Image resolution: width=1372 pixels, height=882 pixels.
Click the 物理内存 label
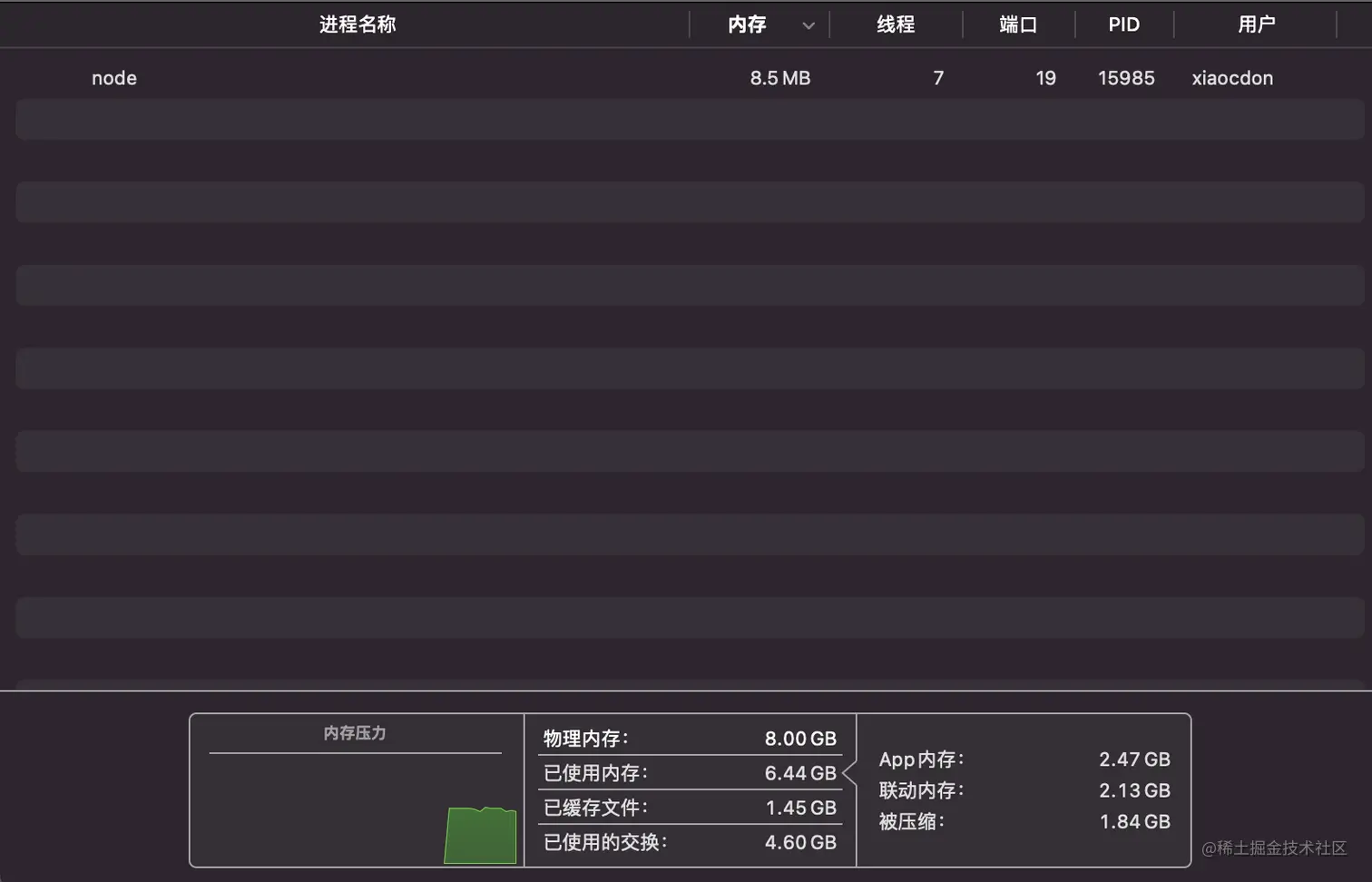586,739
